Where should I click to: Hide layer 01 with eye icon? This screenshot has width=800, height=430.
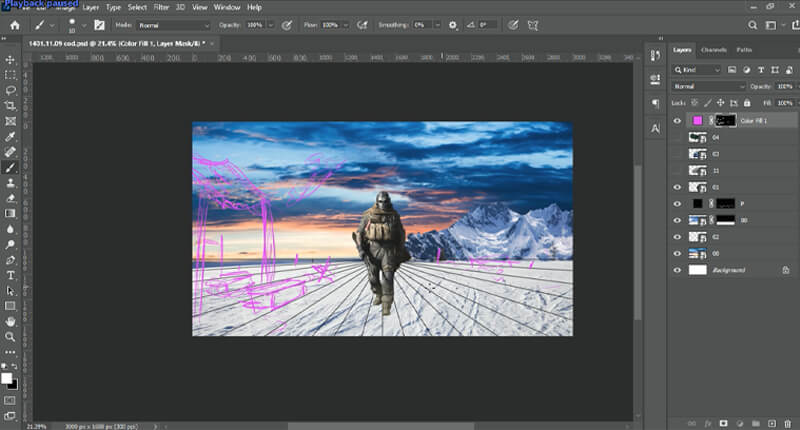(677, 187)
